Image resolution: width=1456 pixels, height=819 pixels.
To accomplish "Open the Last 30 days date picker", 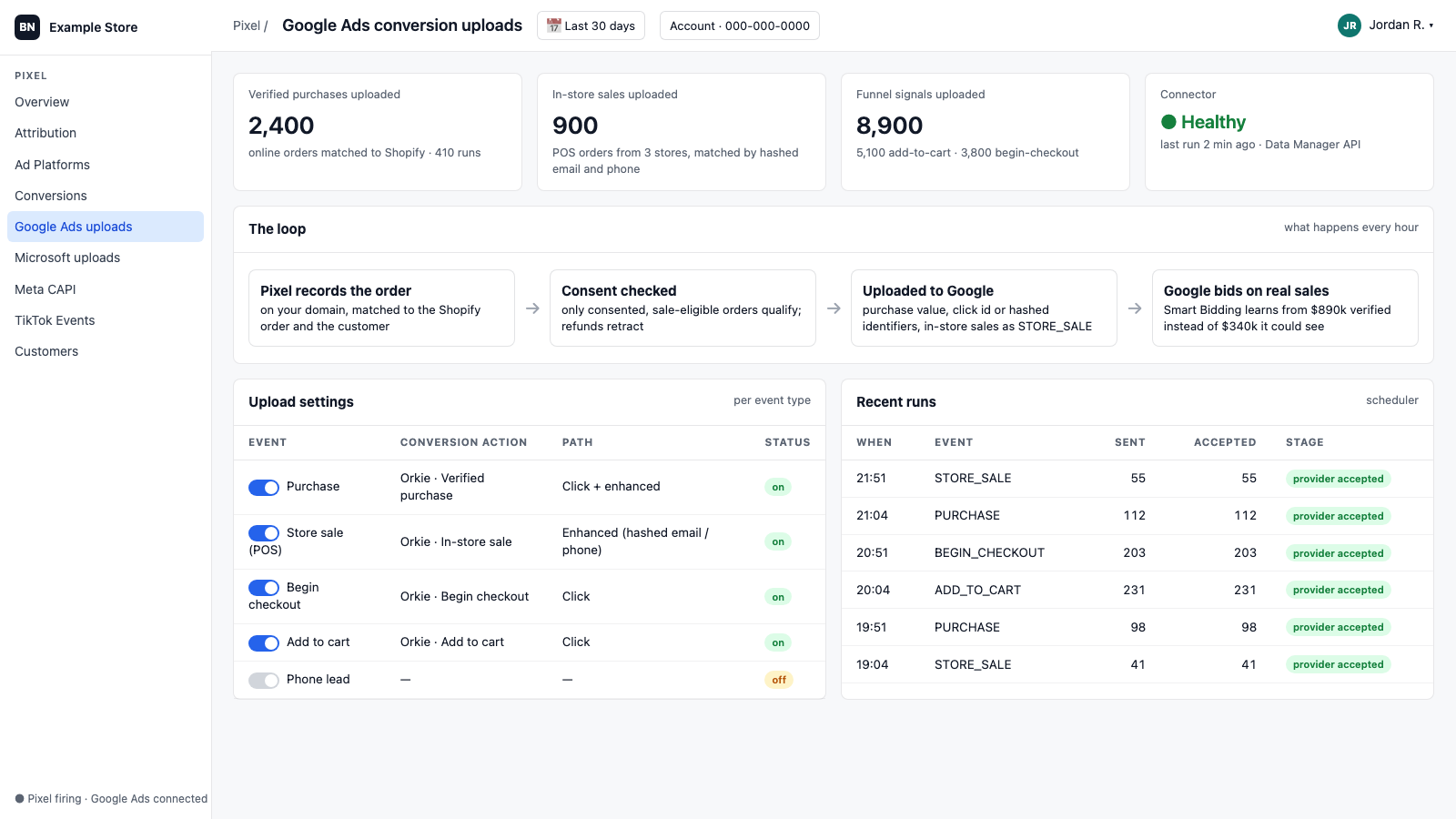I will click(x=591, y=25).
